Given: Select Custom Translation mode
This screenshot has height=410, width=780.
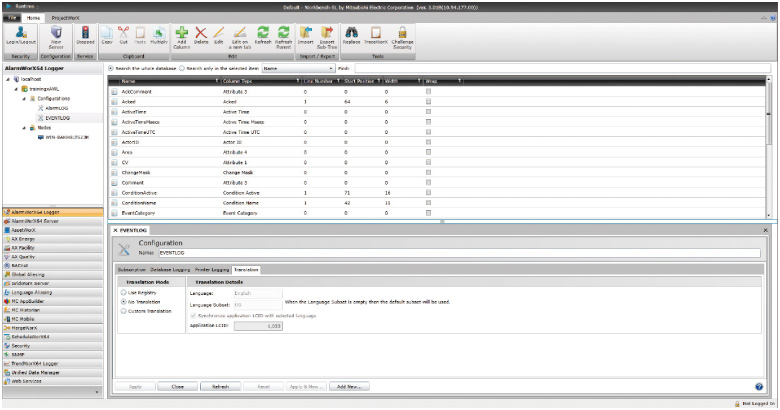Looking at the screenshot, I should 123,311.
